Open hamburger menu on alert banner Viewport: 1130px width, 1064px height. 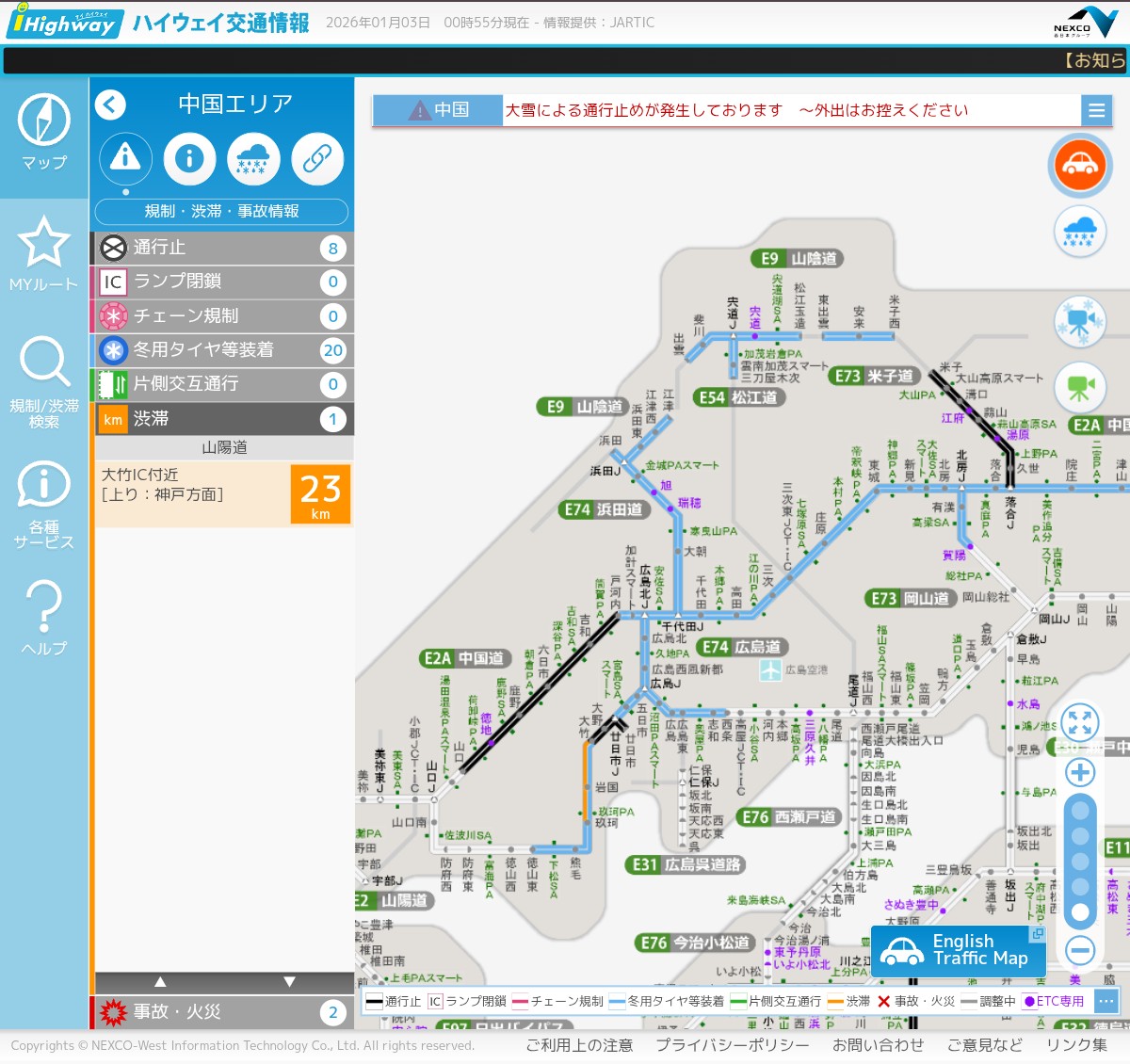(1096, 110)
